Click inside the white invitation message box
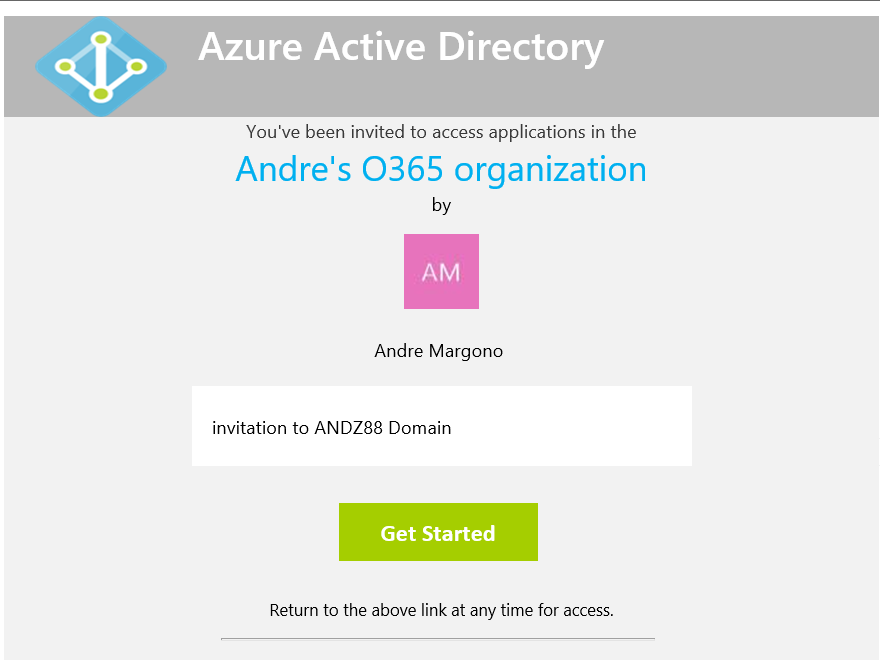The height and width of the screenshot is (660, 880). pos(441,426)
